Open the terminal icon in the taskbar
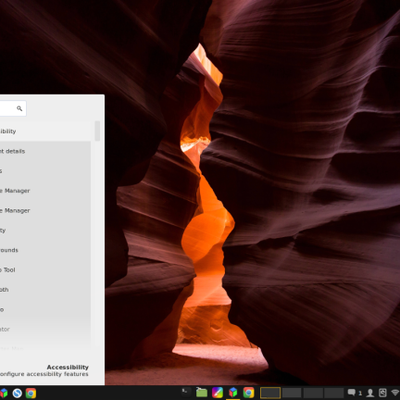This screenshot has height=400, width=400. (x=185, y=392)
